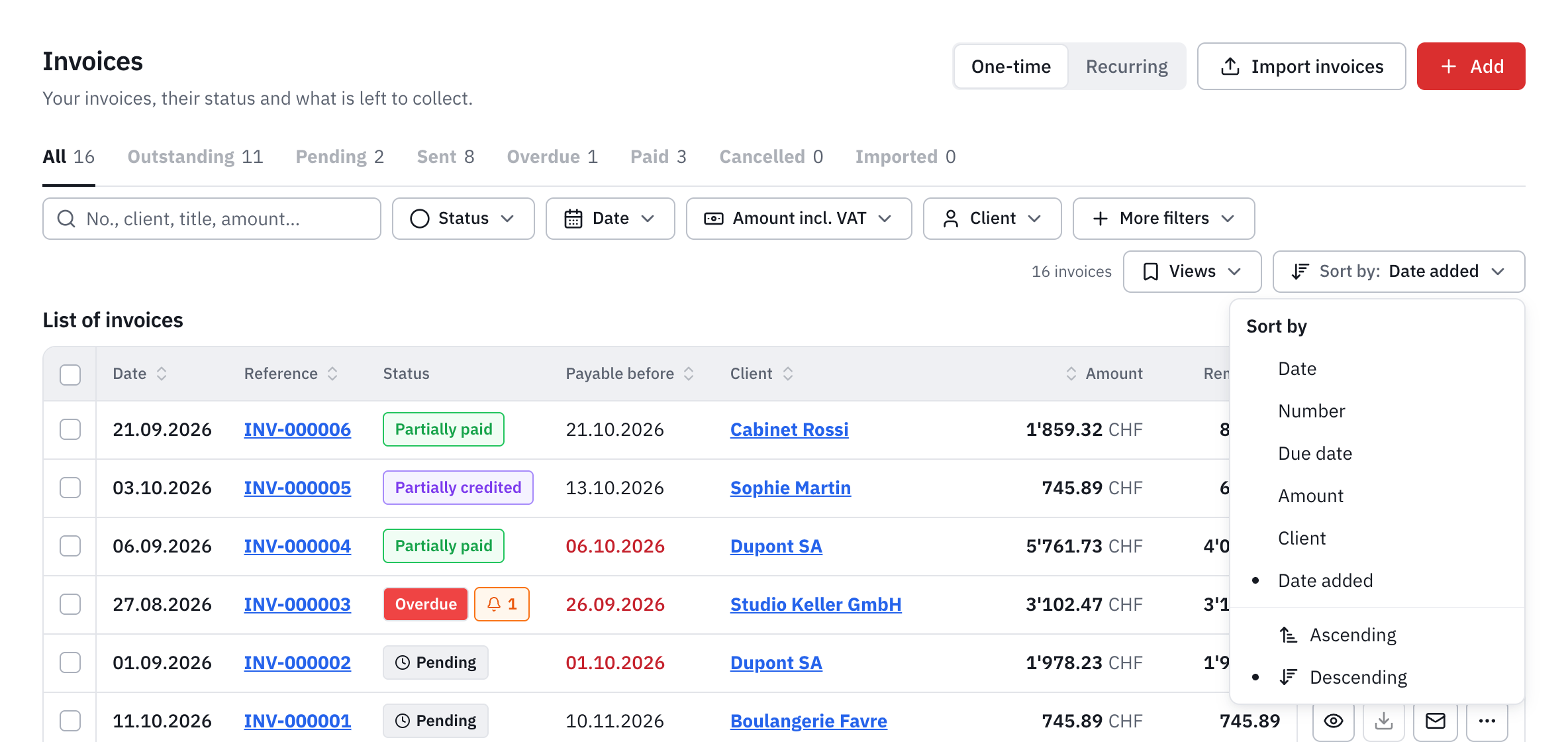The width and height of the screenshot is (1568, 742).
Task: Check the box for invoice INV-000006
Action: point(70,429)
